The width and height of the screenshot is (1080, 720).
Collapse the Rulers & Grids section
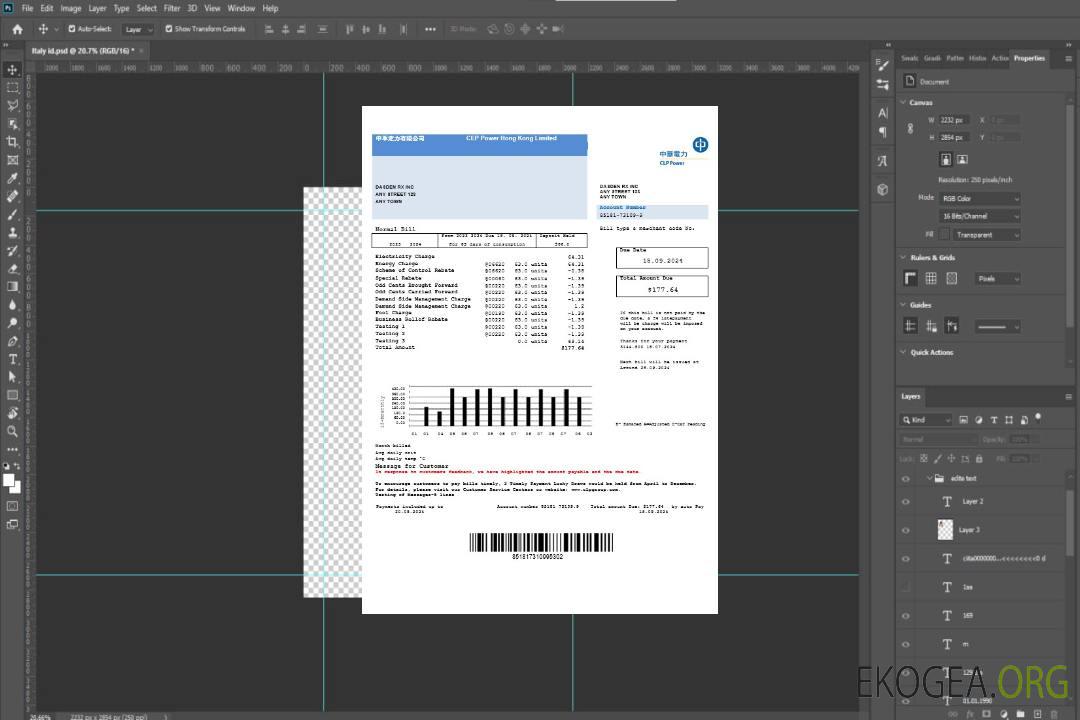point(904,257)
